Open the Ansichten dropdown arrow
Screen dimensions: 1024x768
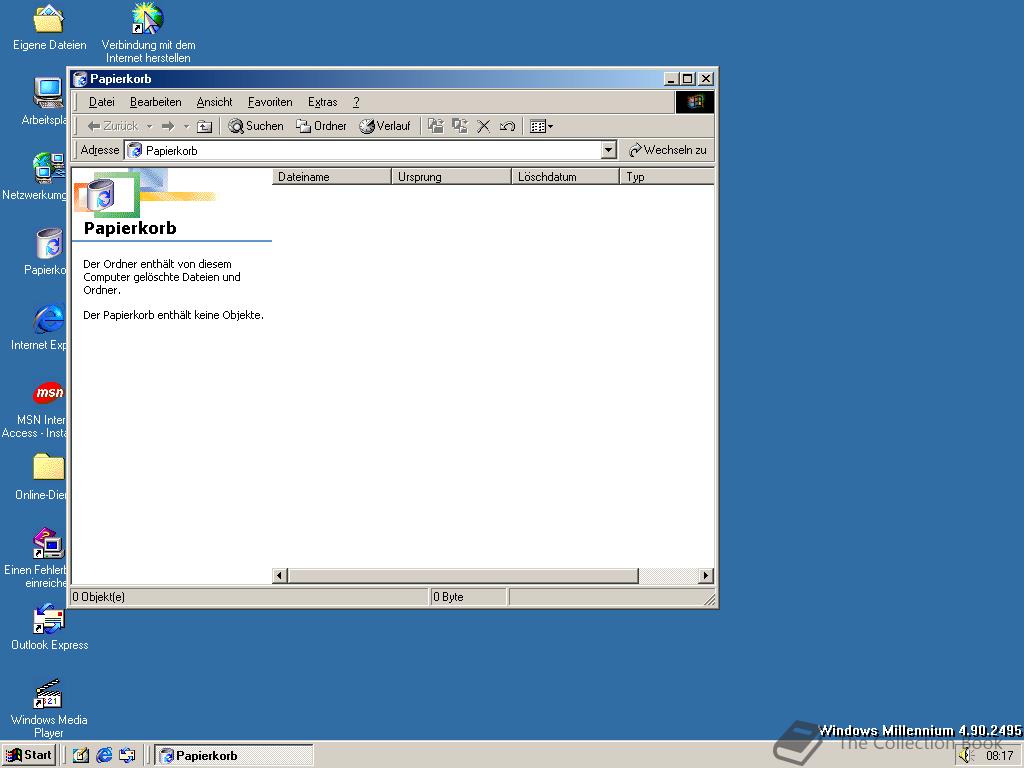550,126
